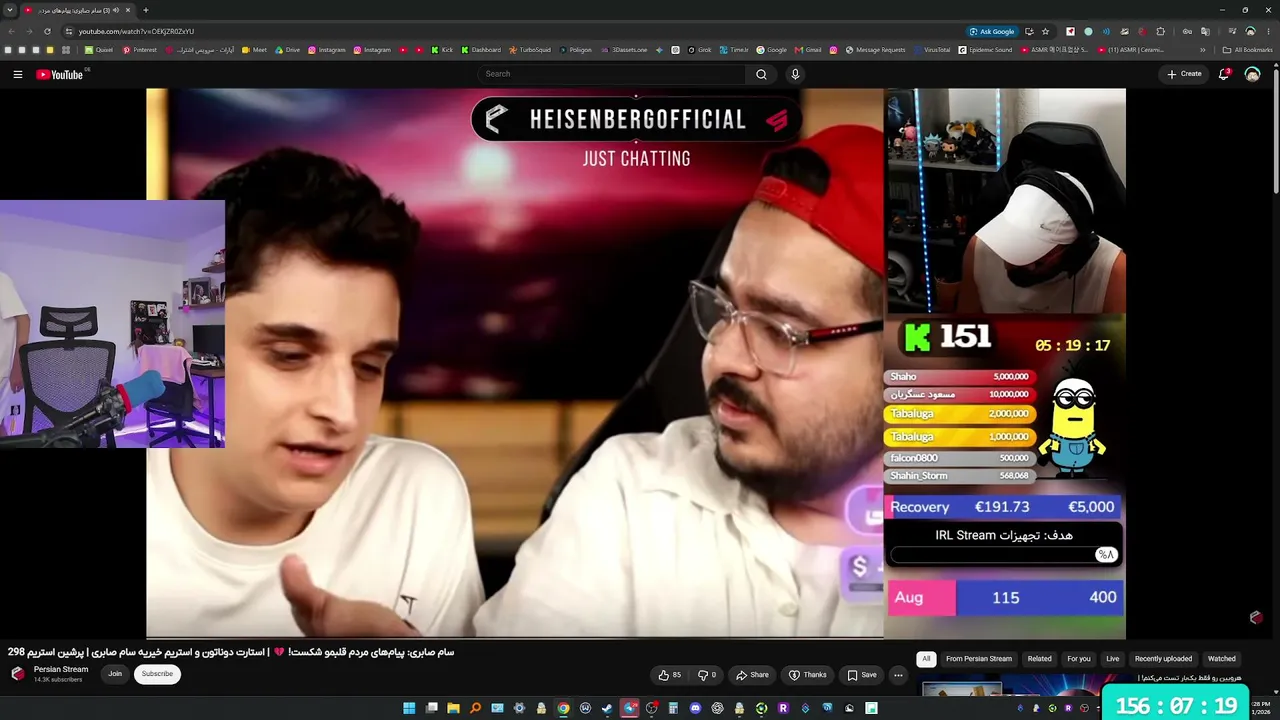Screen dimensions: 1280x720
Task: Open the Persian Stream channel avatar
Action: [17, 674]
